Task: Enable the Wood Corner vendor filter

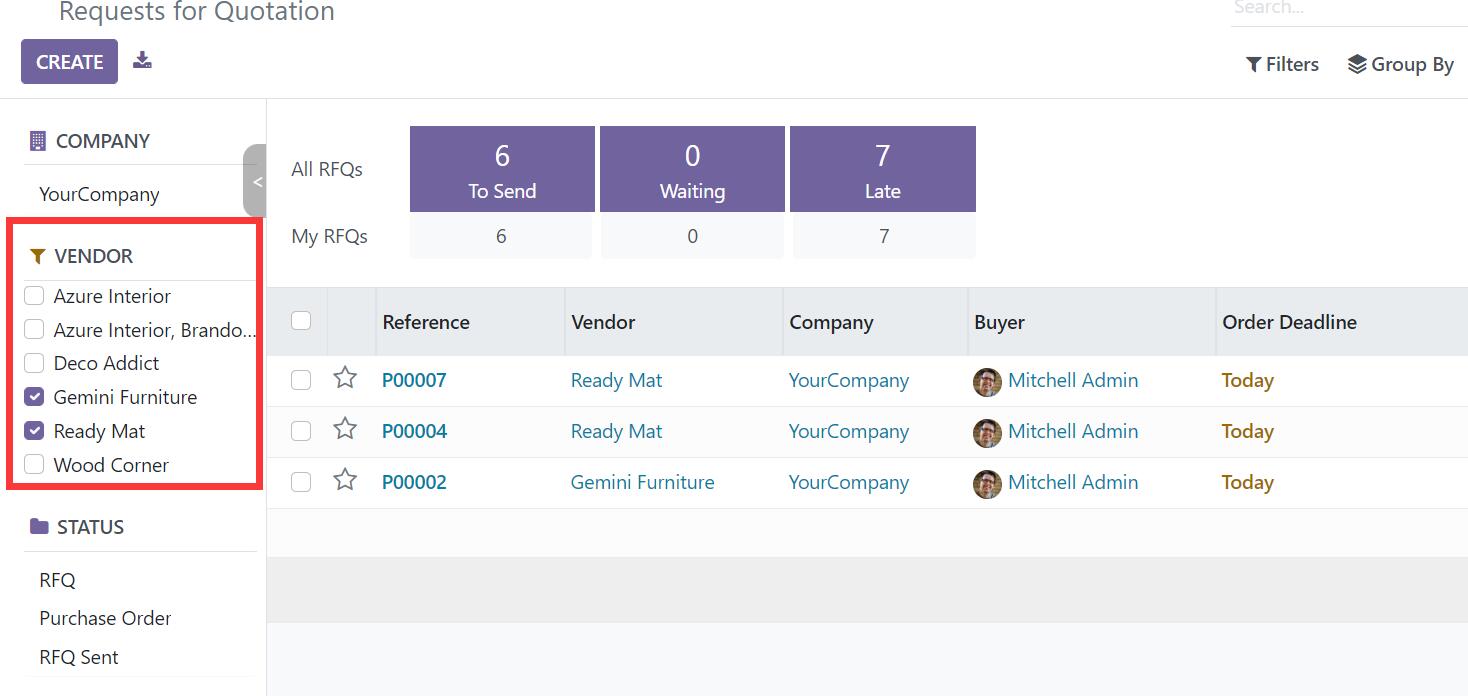Action: click(x=34, y=465)
